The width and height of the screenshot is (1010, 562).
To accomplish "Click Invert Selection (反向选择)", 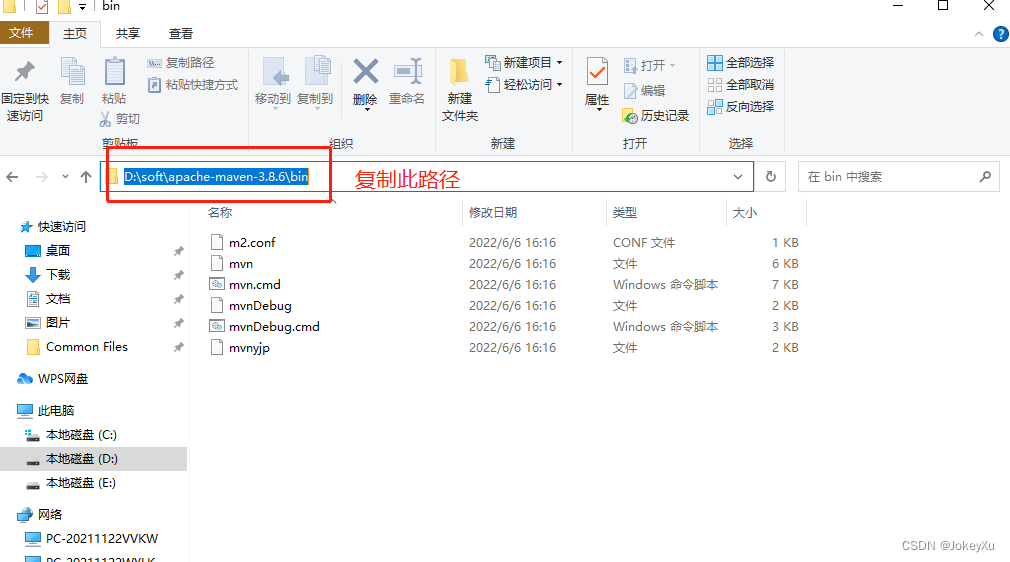I will tap(741, 106).
